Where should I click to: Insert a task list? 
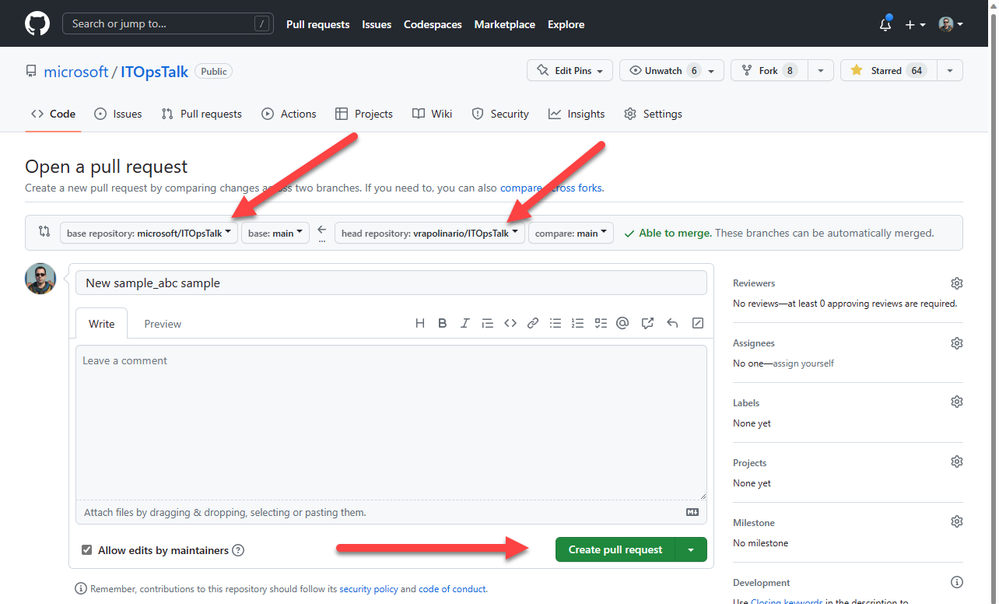coord(601,323)
